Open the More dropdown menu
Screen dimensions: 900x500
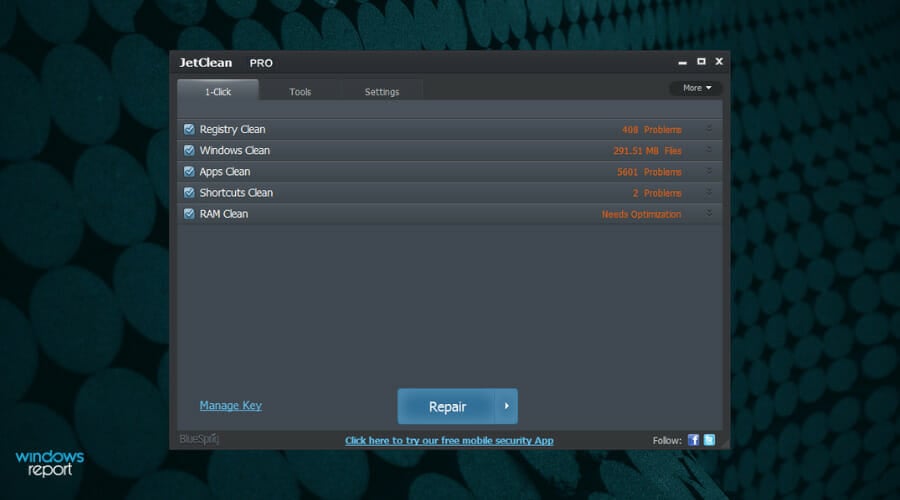pos(696,88)
